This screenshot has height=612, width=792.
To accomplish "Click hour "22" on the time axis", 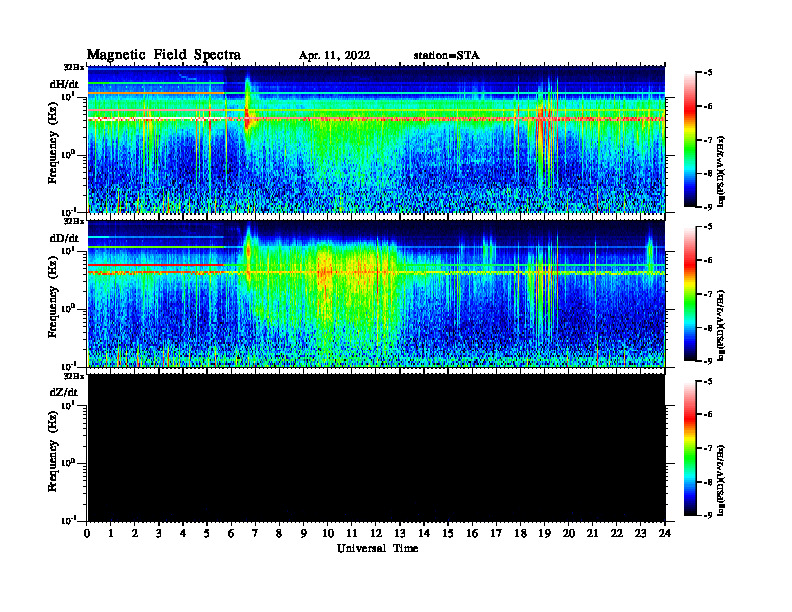I will click(x=617, y=534).
